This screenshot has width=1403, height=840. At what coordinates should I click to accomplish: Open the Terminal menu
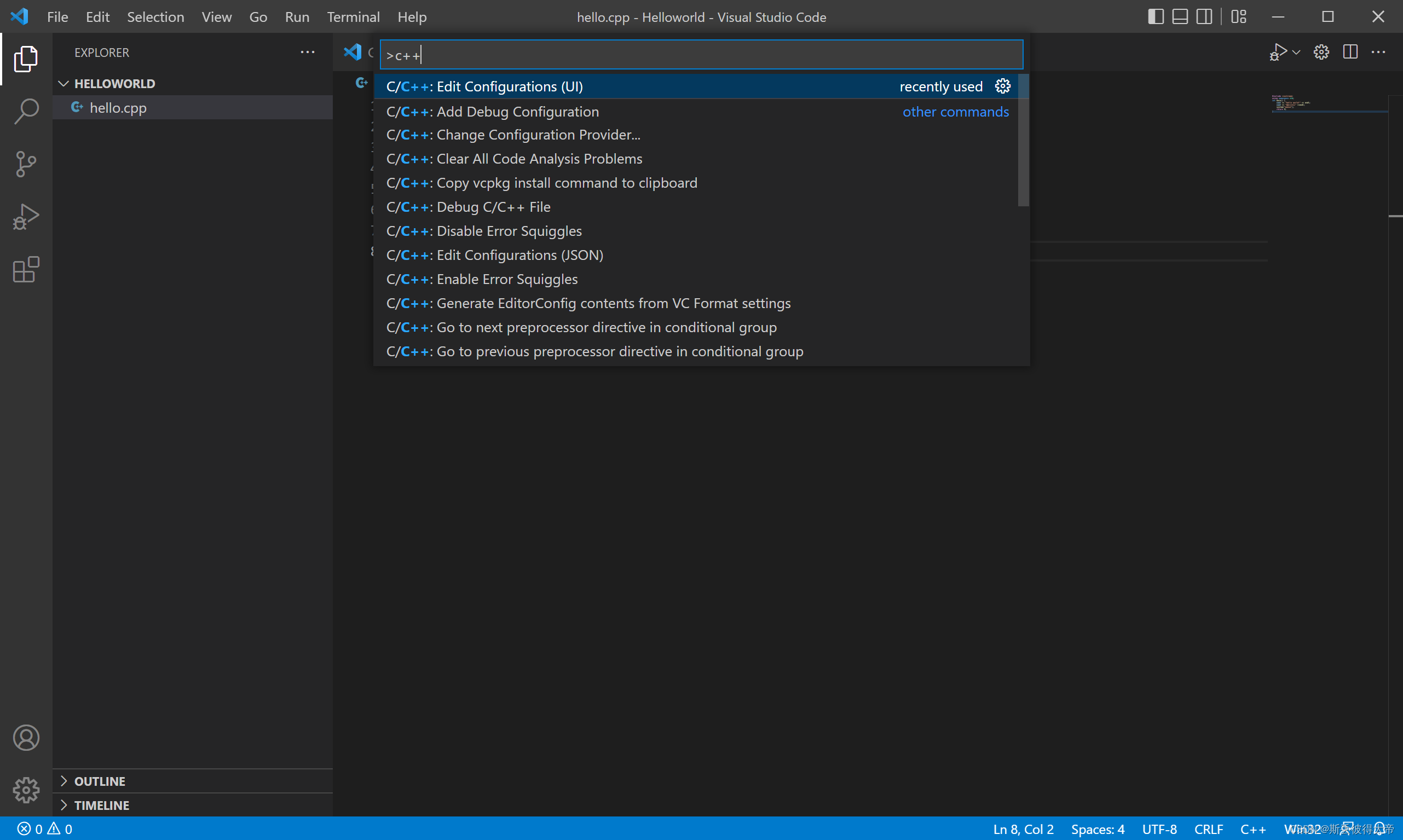click(x=353, y=17)
